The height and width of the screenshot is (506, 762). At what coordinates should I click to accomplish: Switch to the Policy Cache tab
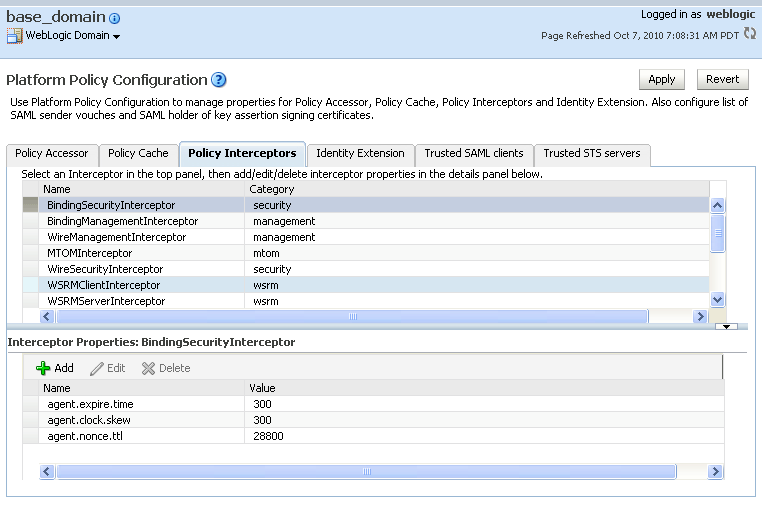tap(138, 154)
